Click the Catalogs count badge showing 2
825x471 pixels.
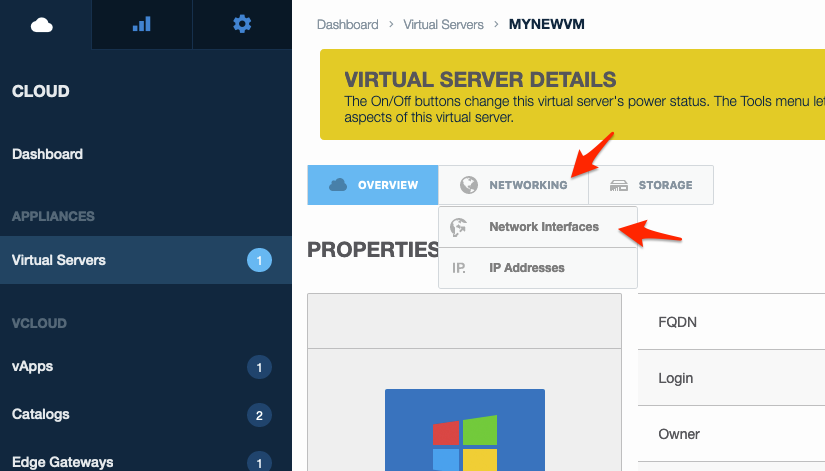pos(259,415)
